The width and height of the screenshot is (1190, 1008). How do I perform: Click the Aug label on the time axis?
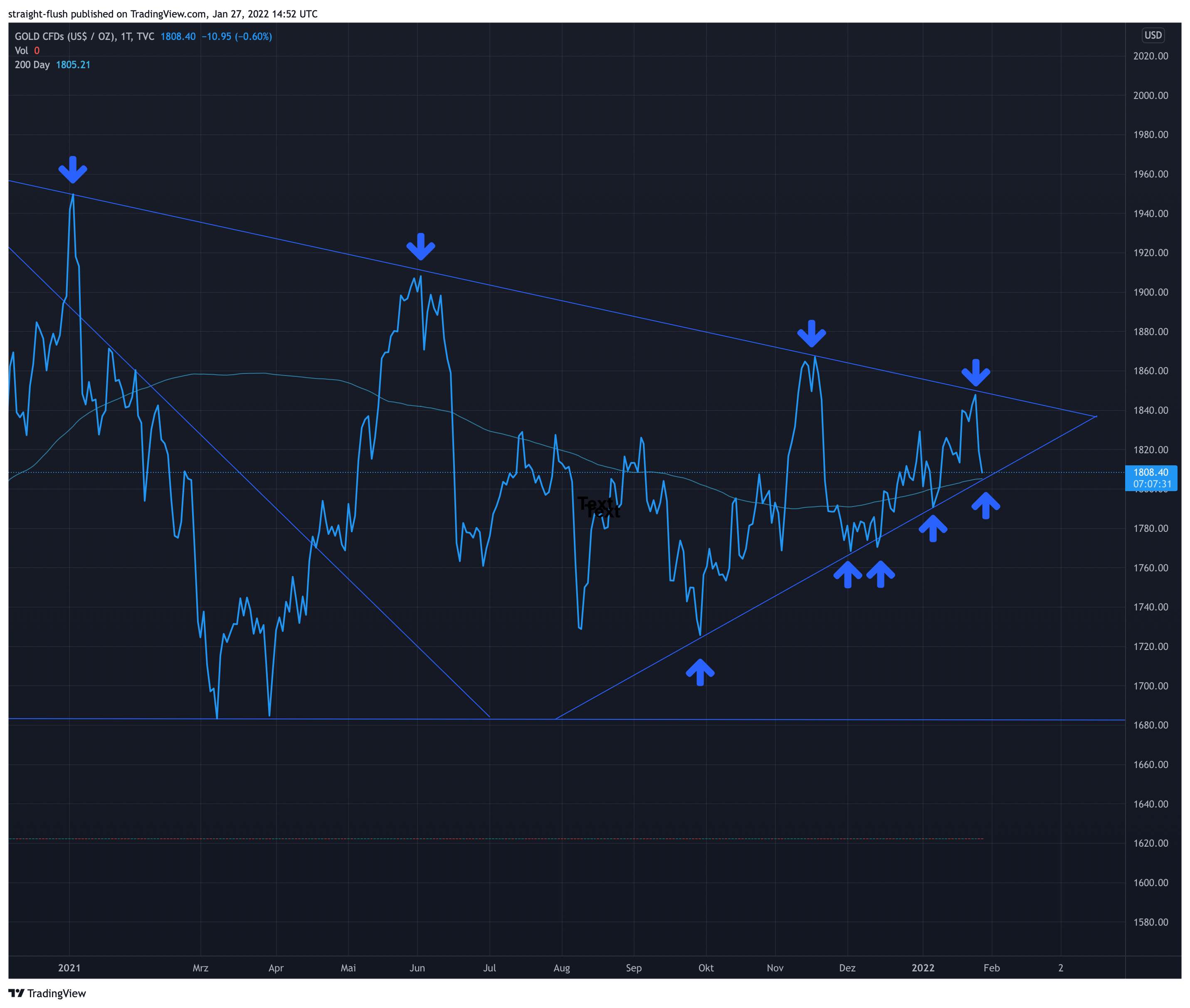coord(562,968)
